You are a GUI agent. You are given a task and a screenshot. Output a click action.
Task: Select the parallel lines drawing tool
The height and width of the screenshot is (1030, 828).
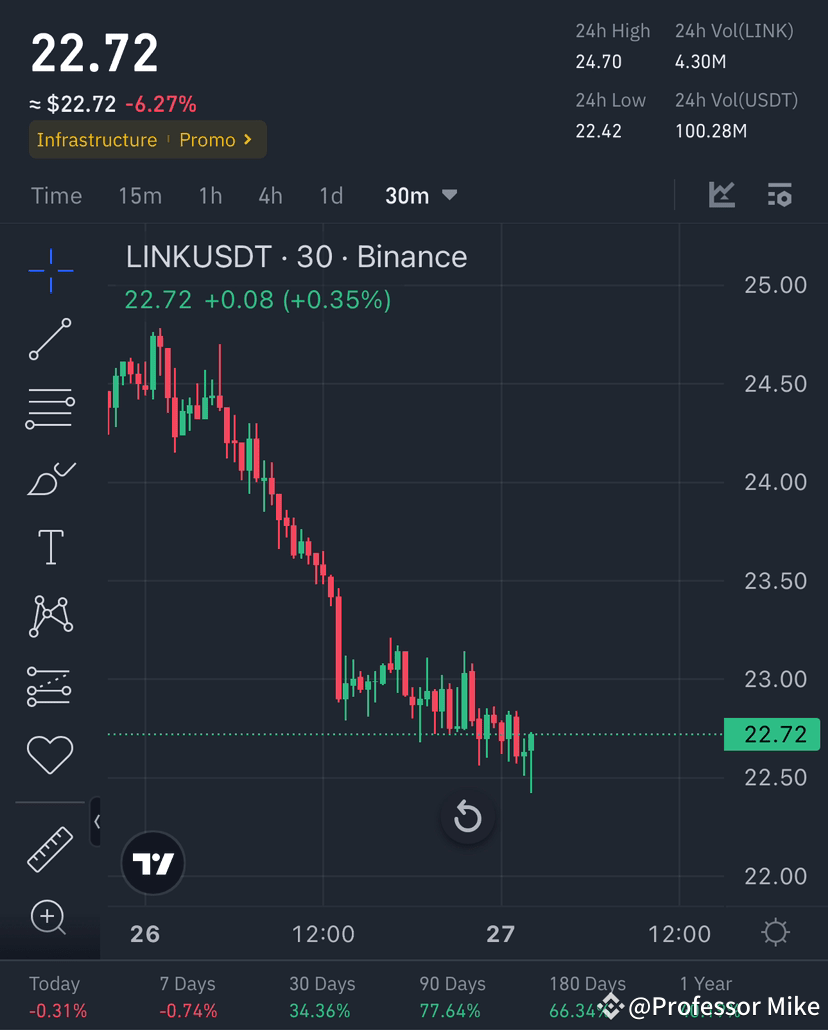(50, 408)
